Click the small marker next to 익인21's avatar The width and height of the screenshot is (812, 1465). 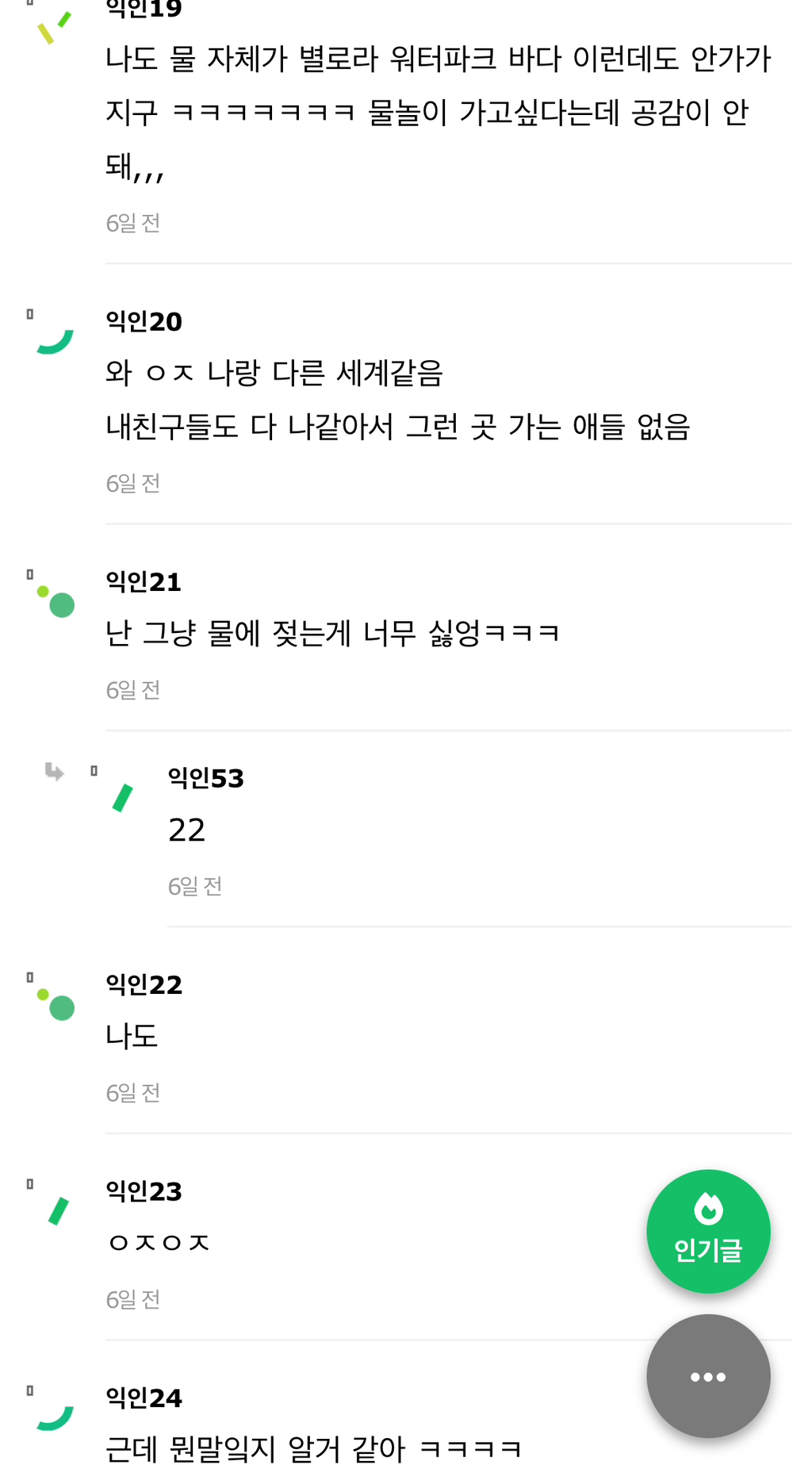[x=30, y=574]
